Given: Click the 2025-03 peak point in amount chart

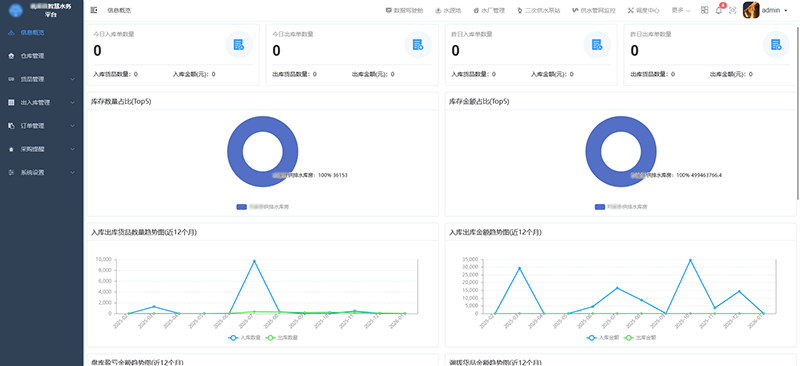Looking at the screenshot, I should (519, 268).
